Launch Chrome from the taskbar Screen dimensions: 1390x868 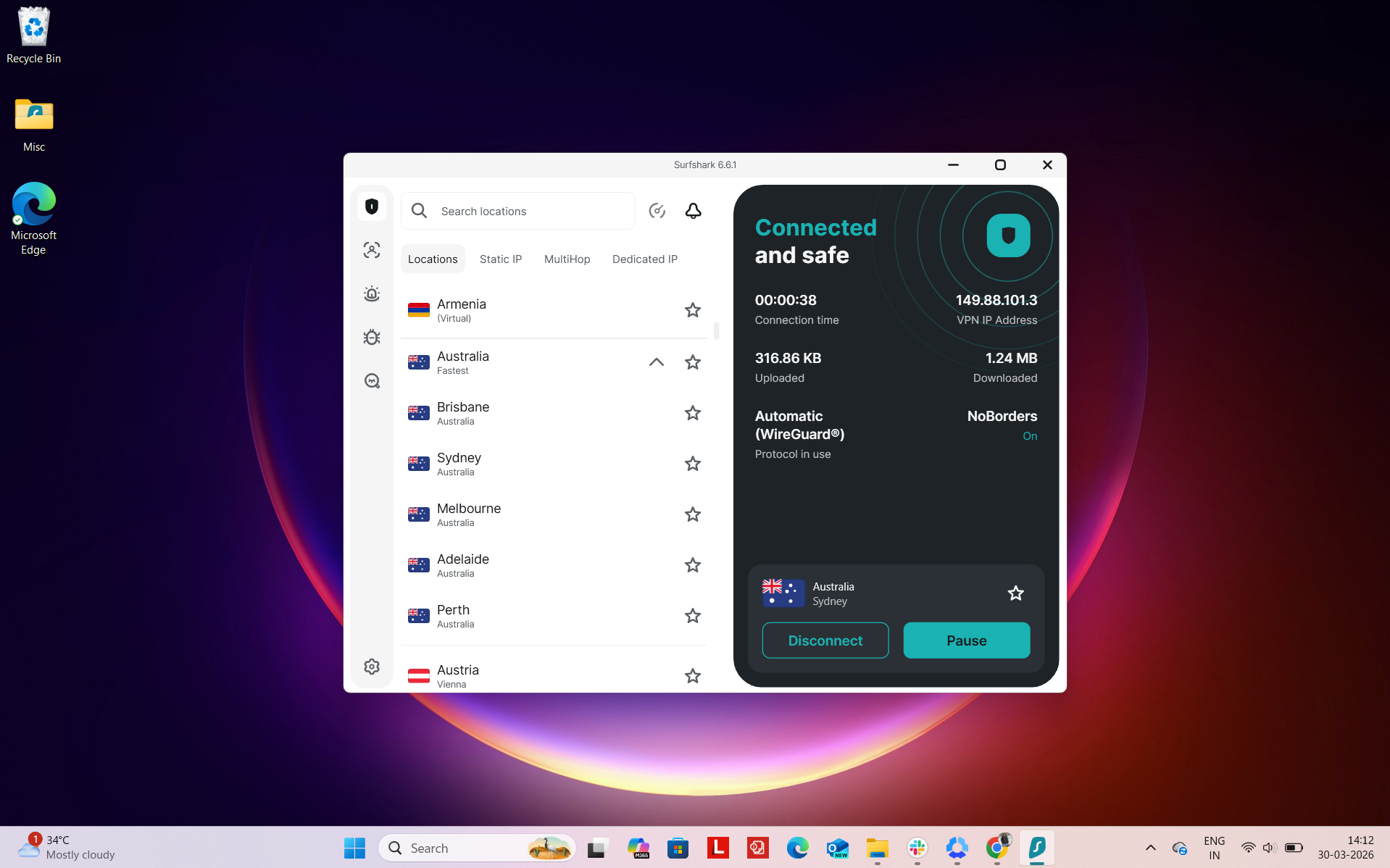996,847
